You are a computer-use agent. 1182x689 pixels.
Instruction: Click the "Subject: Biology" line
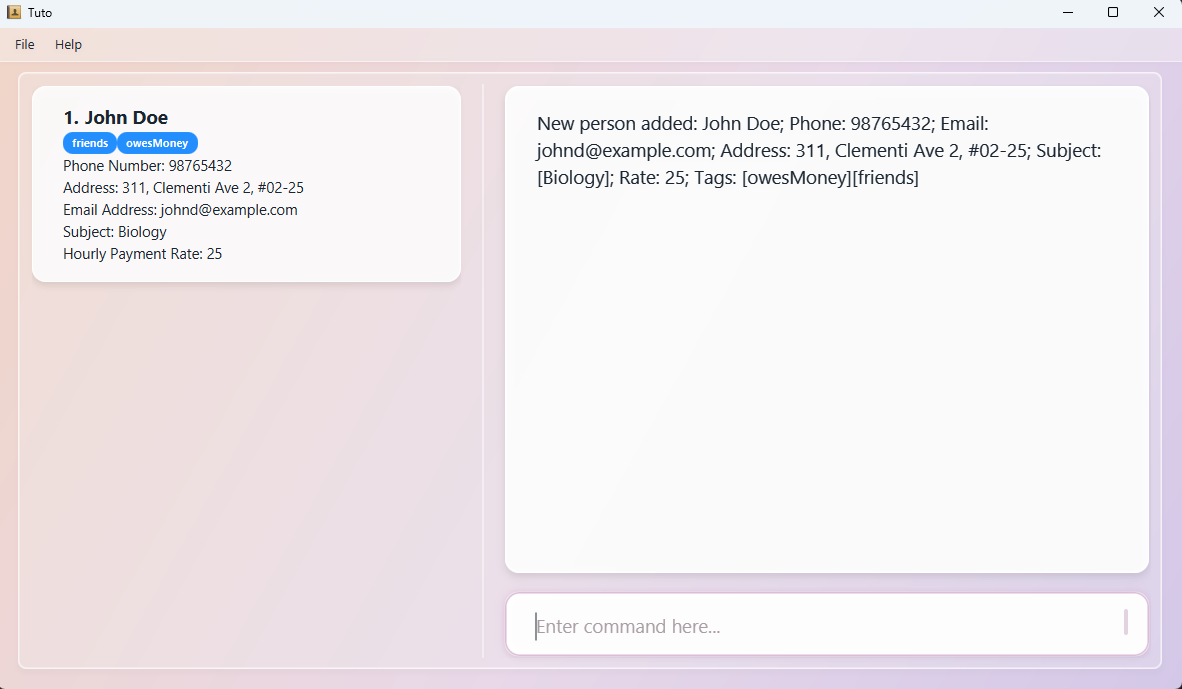pos(115,232)
